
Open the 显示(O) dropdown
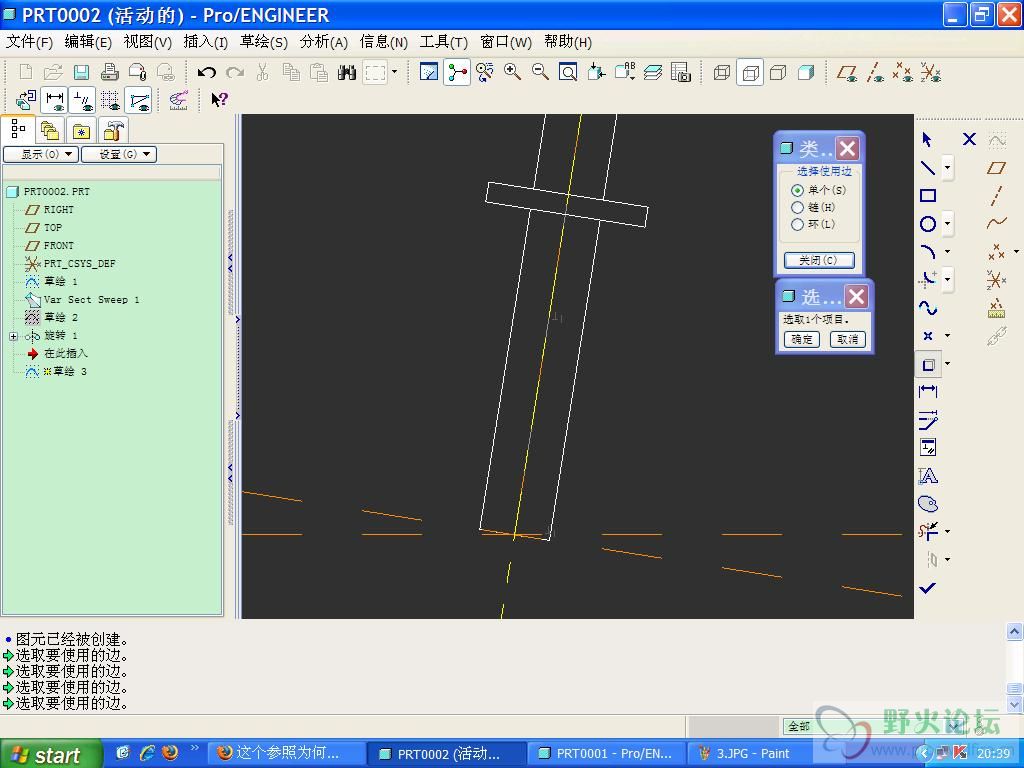click(41, 154)
